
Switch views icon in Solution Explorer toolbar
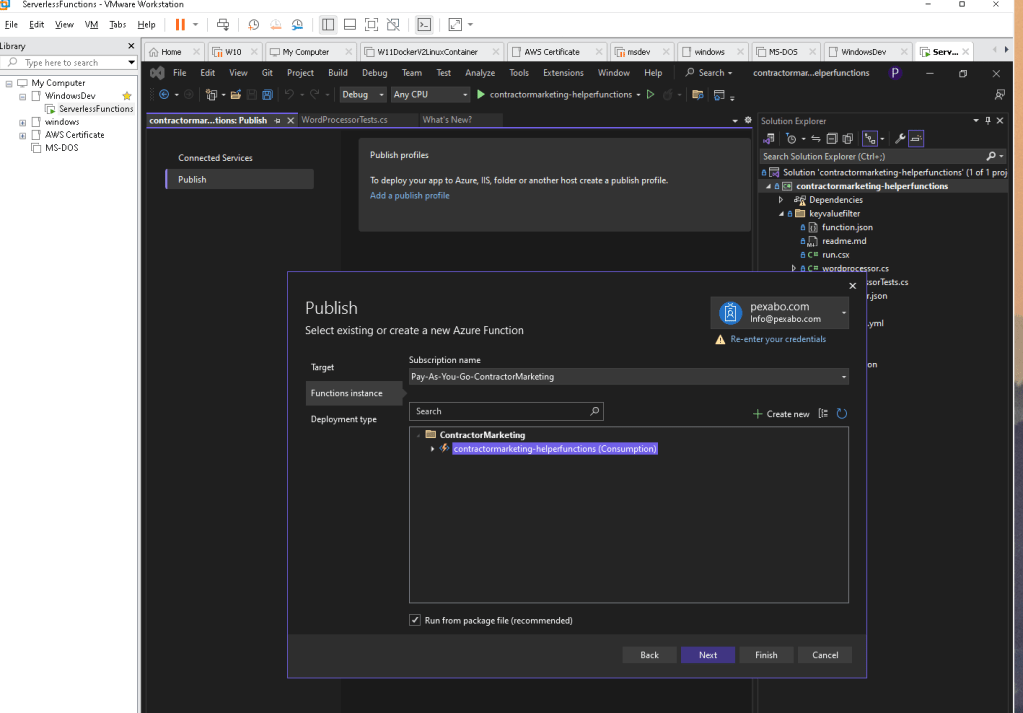tap(769, 138)
